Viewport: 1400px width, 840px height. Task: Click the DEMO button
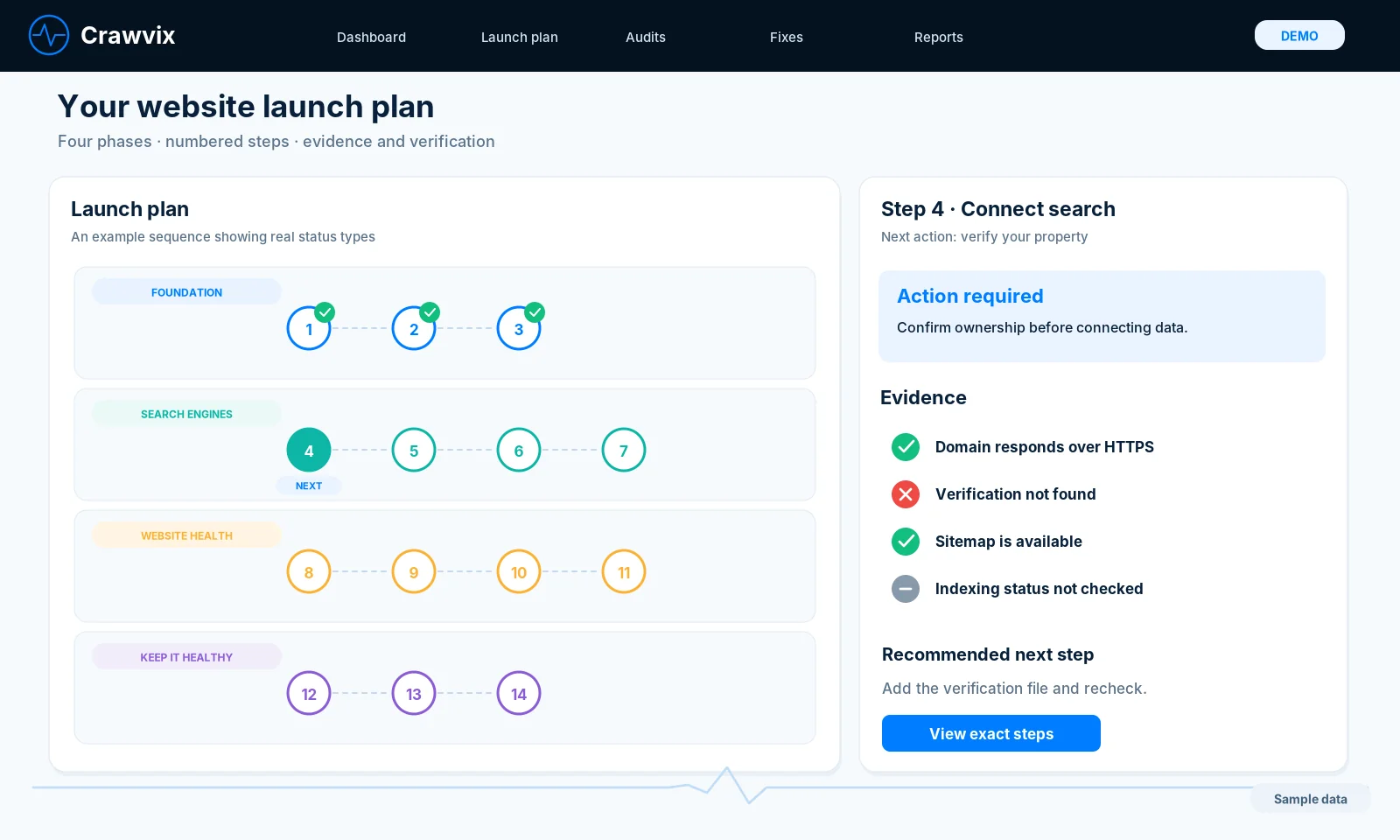[1299, 35]
